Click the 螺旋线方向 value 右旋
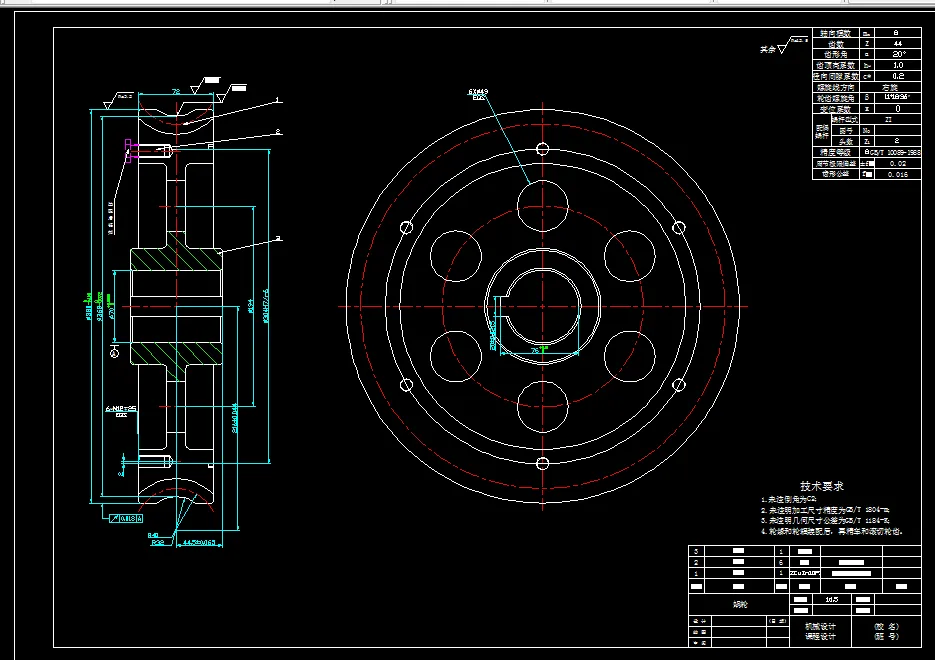 click(890, 87)
